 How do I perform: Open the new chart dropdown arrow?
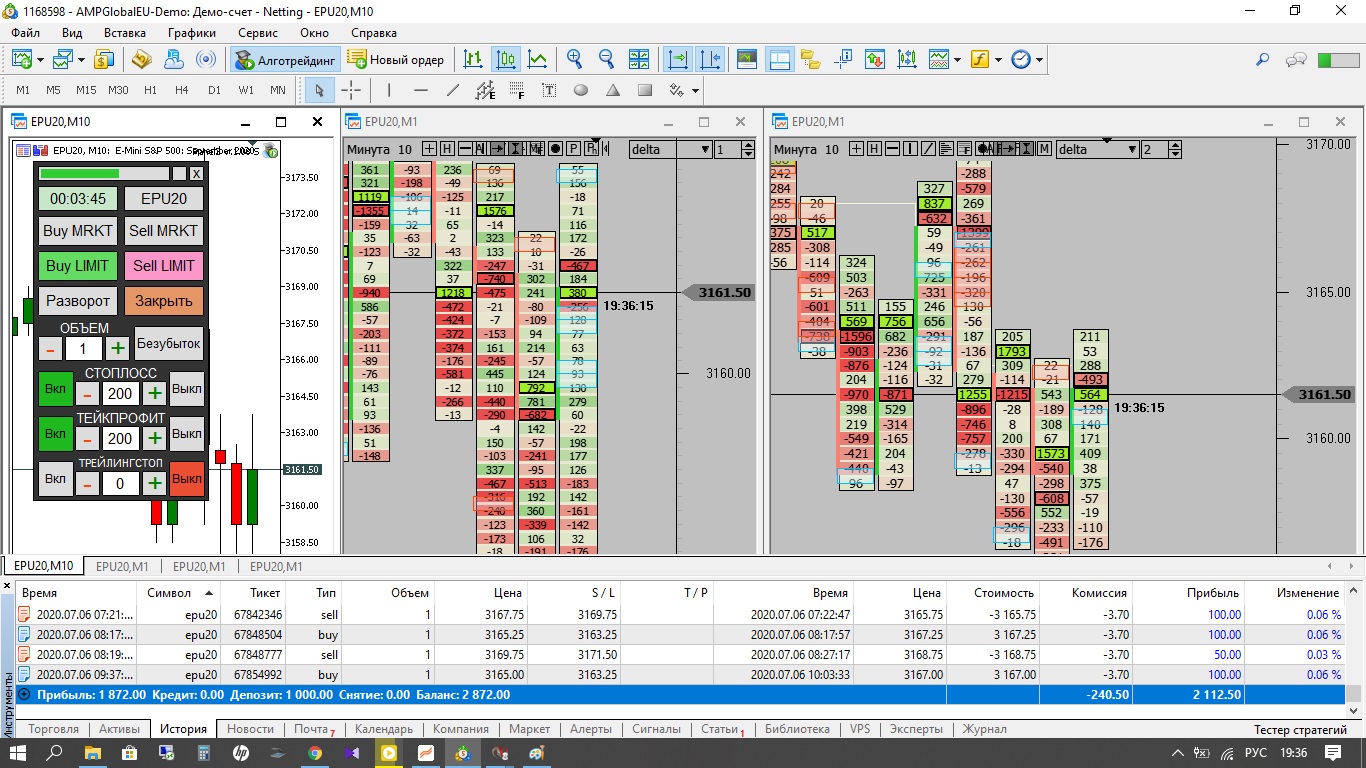pyautogui.click(x=40, y=59)
